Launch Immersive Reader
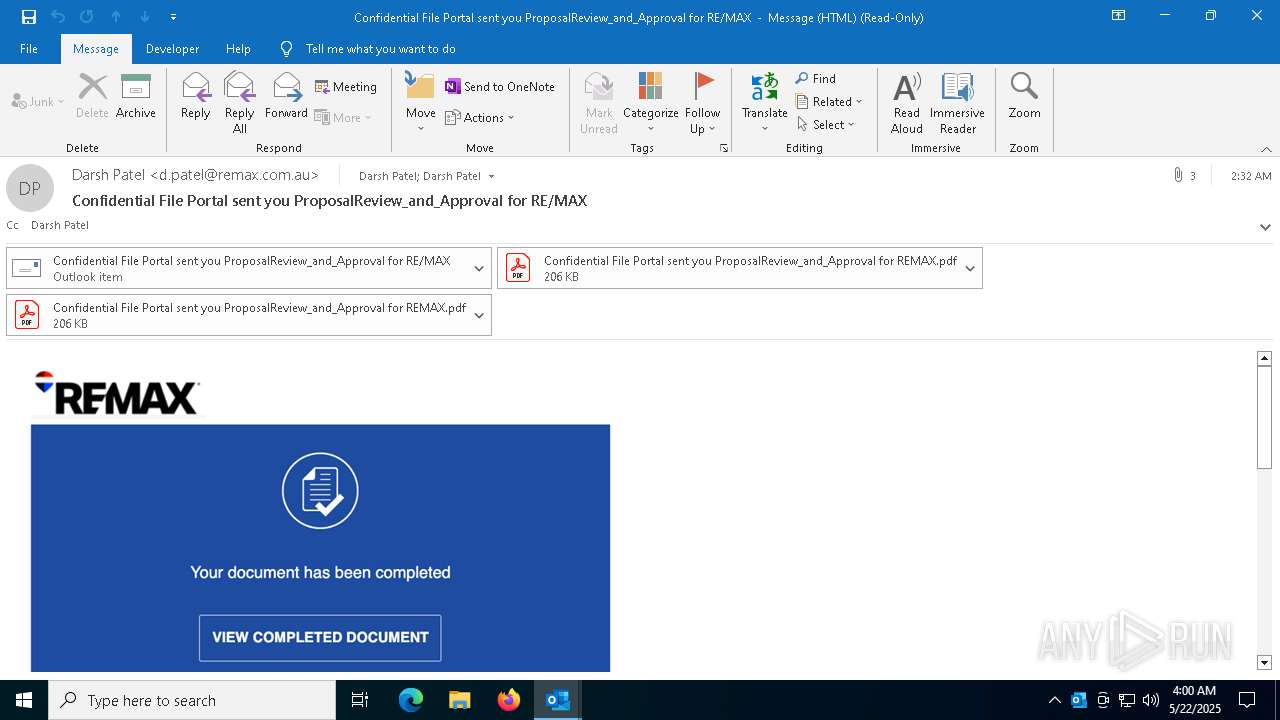Image resolution: width=1280 pixels, height=720 pixels. pyautogui.click(x=958, y=102)
